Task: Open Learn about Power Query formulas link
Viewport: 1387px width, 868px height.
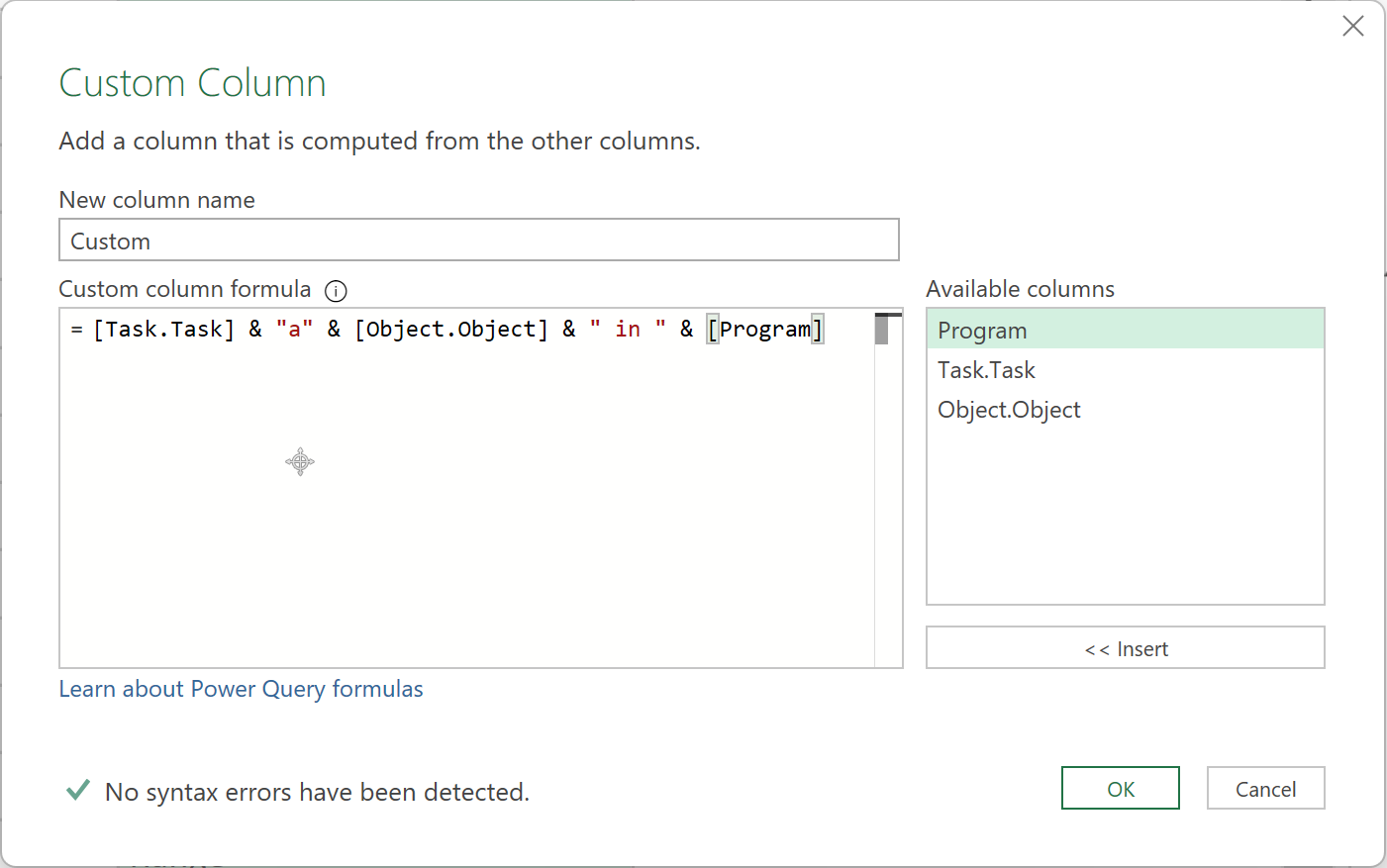Action: (241, 689)
